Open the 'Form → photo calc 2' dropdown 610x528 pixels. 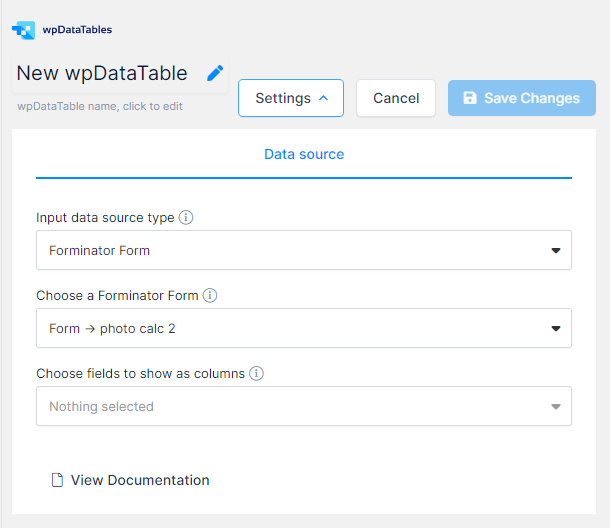pyautogui.click(x=304, y=328)
